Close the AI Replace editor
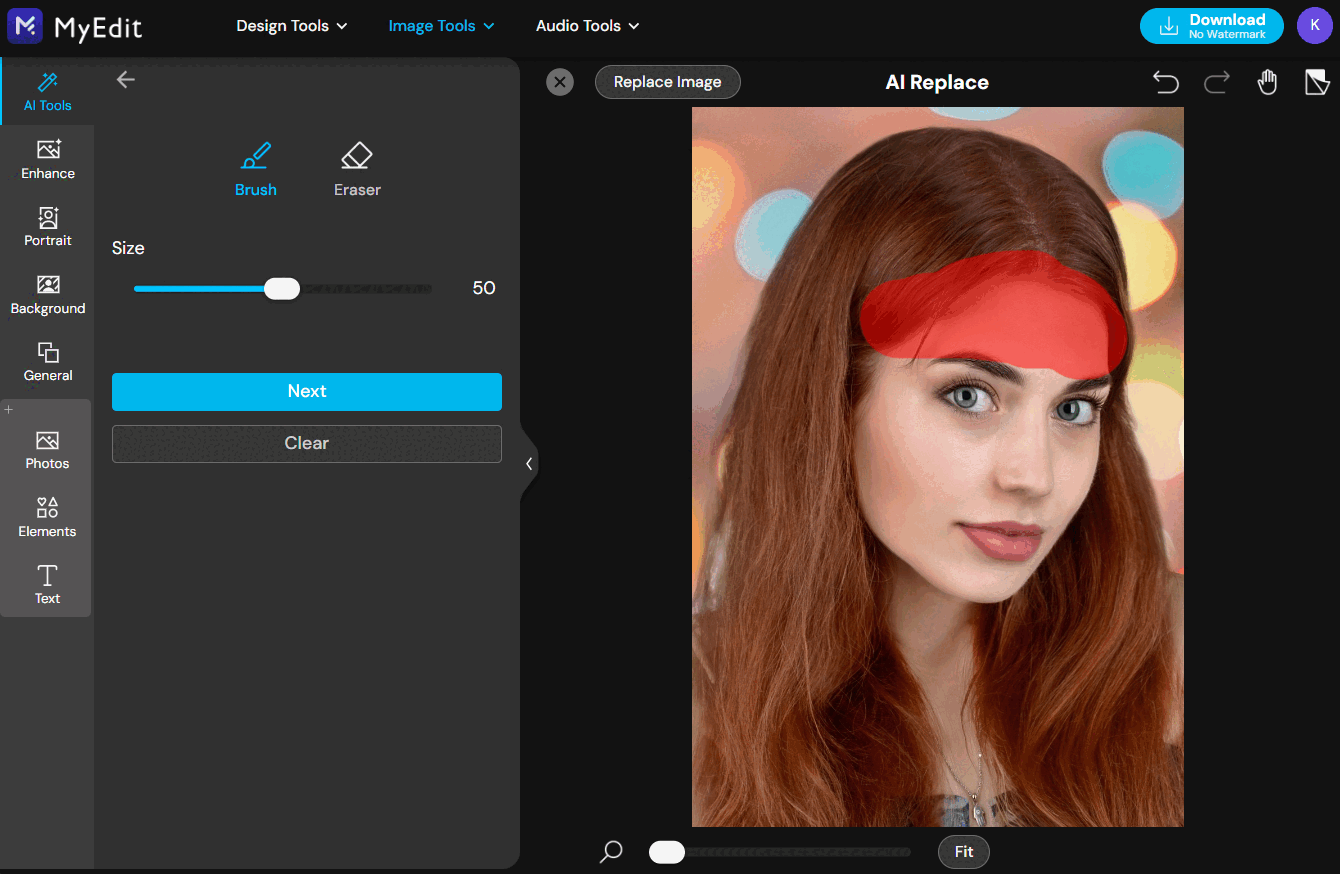This screenshot has height=874, width=1340. click(x=560, y=82)
